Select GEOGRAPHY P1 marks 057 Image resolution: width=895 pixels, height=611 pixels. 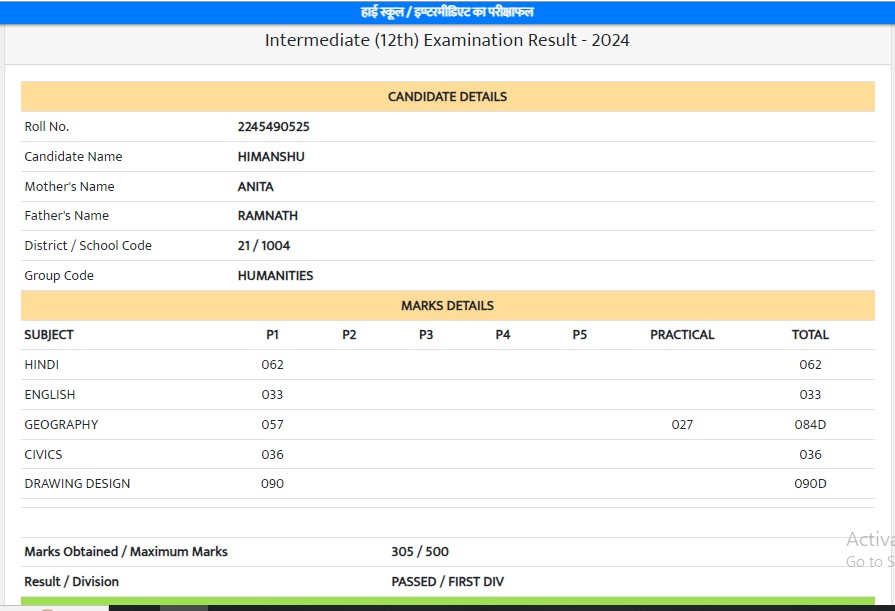pyautogui.click(x=272, y=425)
